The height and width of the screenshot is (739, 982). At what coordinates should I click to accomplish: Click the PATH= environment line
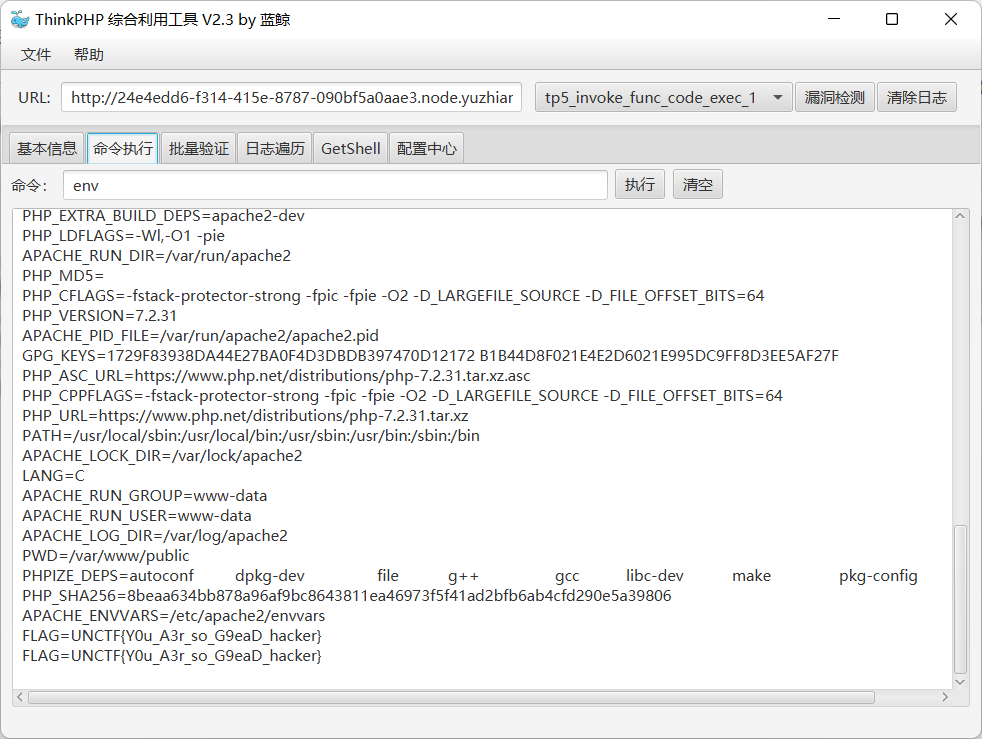[x=251, y=435]
